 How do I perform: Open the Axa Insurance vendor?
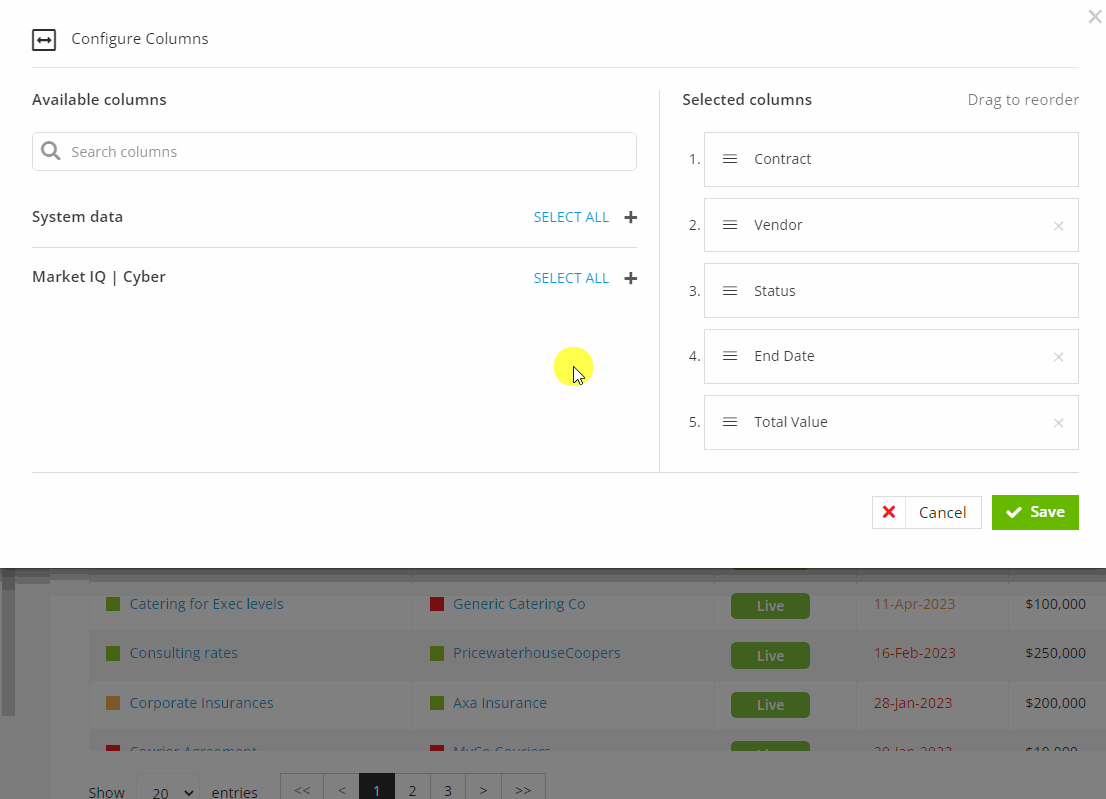[x=499, y=702]
